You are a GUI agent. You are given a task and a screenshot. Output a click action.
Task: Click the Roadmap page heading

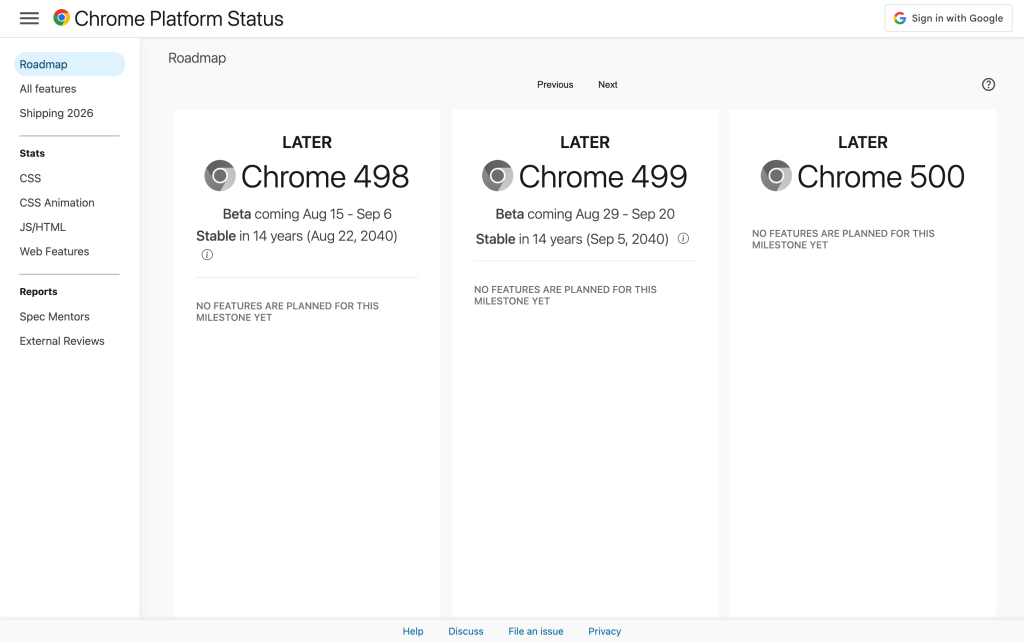point(197,58)
